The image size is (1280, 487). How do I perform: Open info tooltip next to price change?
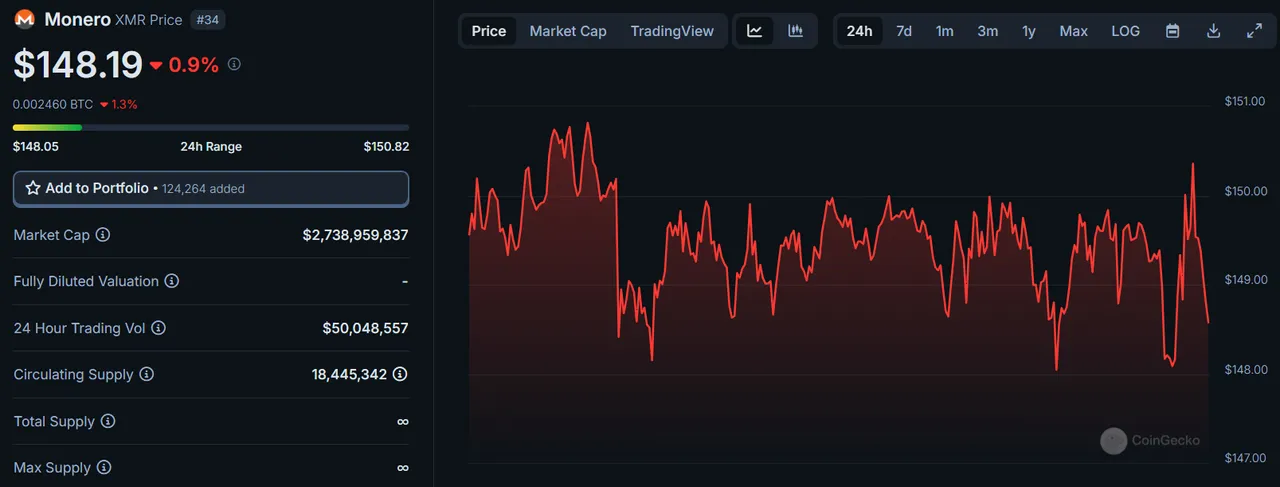pos(234,65)
